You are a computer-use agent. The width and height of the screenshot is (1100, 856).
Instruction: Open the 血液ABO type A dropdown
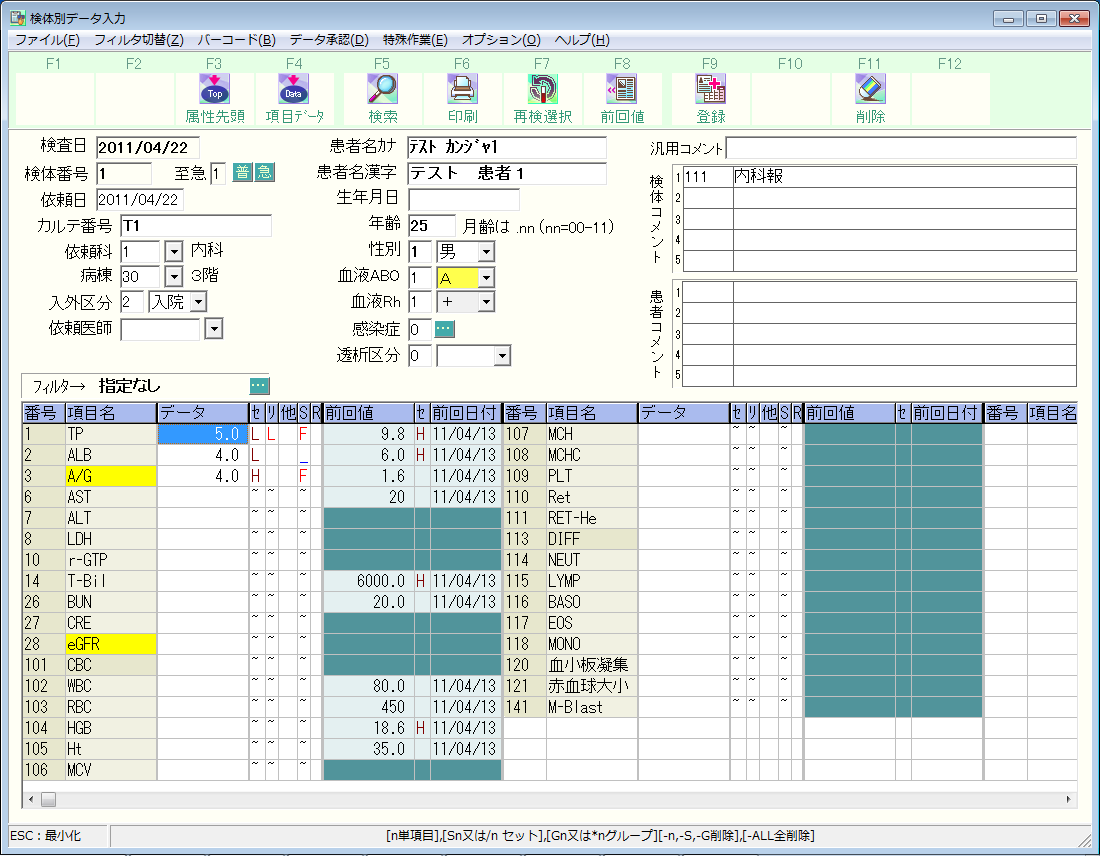[x=485, y=278]
